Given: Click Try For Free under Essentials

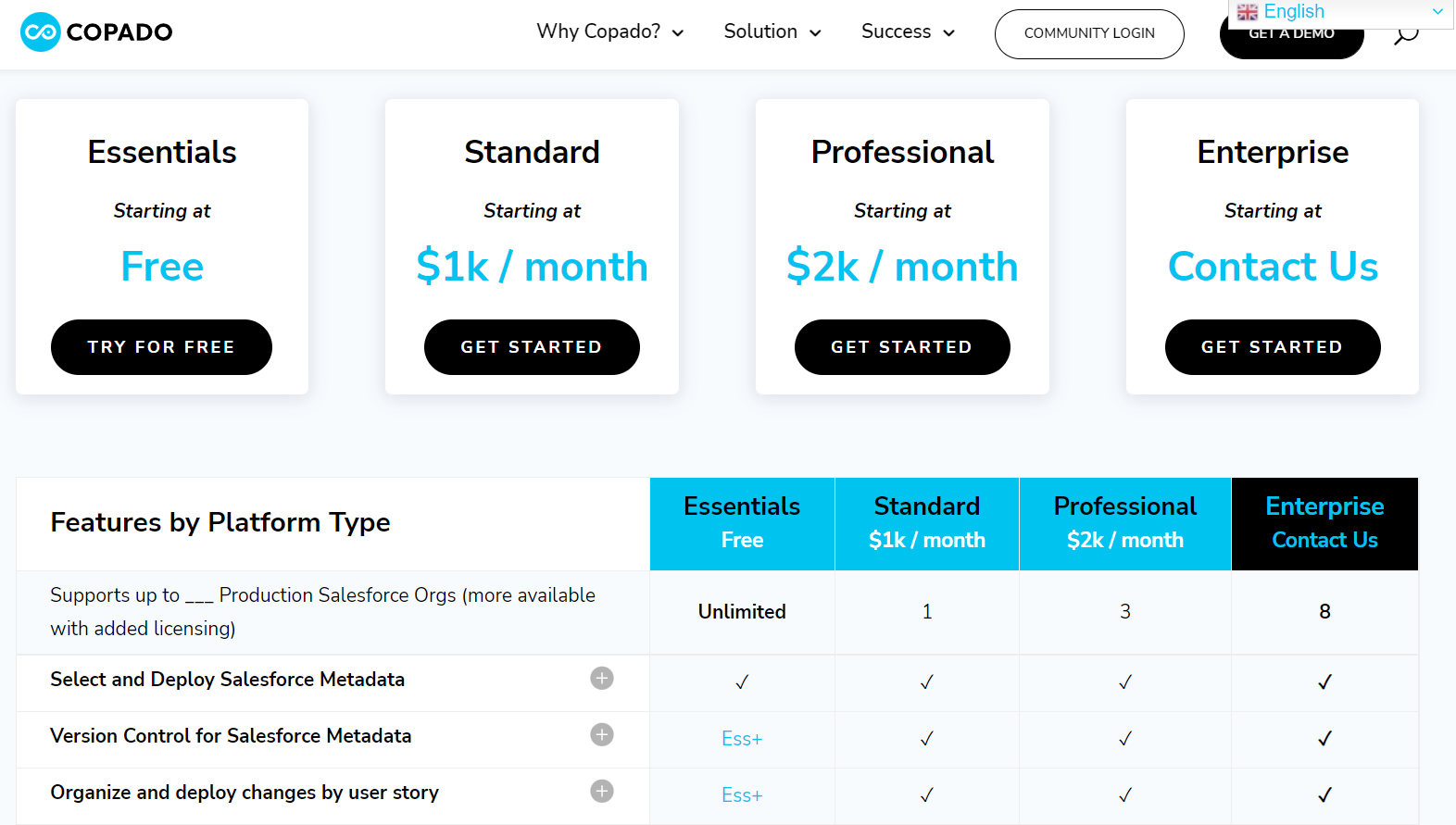Looking at the screenshot, I should coord(161,347).
